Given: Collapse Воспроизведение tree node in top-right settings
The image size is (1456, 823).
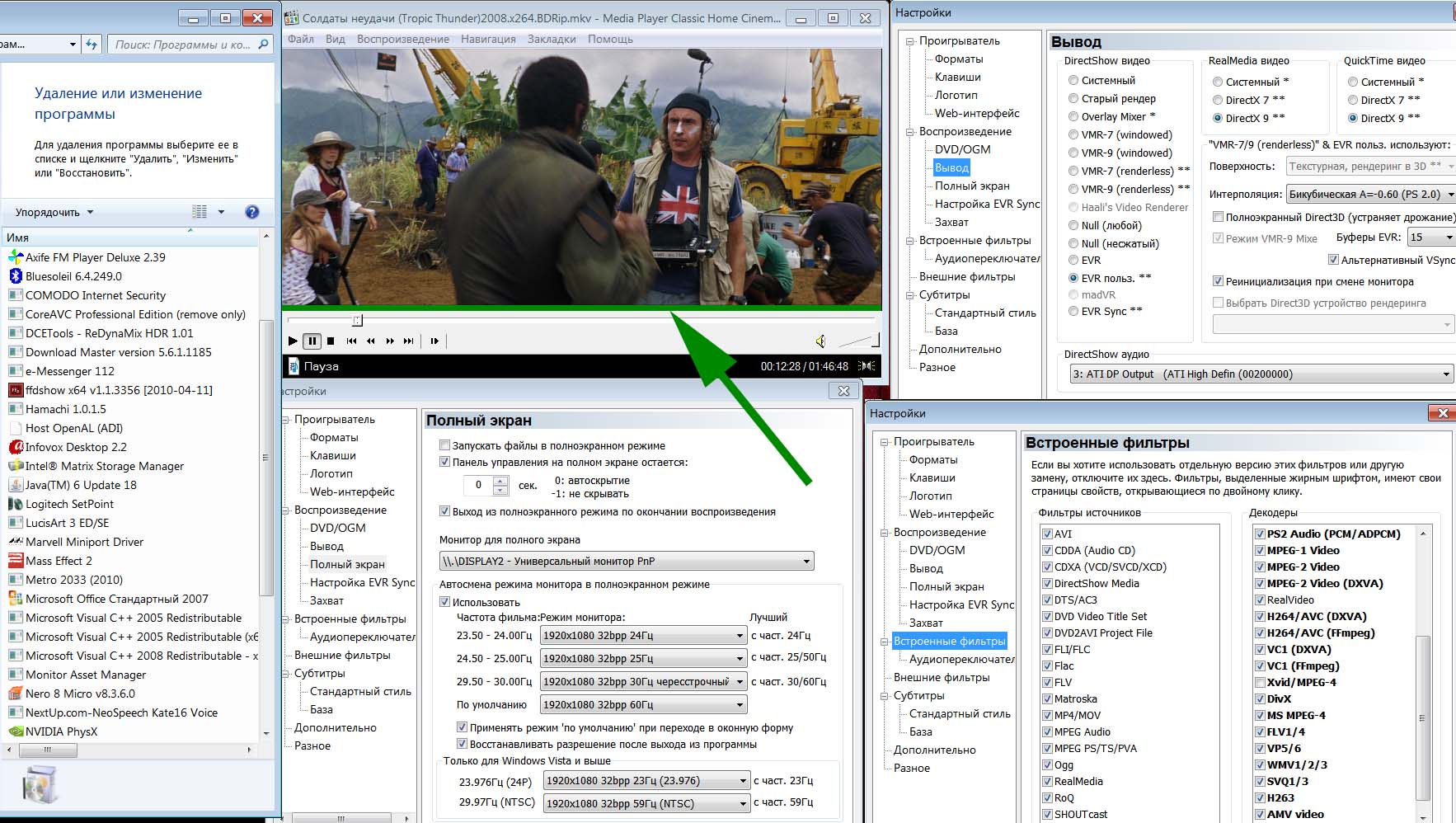Looking at the screenshot, I should coord(910,131).
